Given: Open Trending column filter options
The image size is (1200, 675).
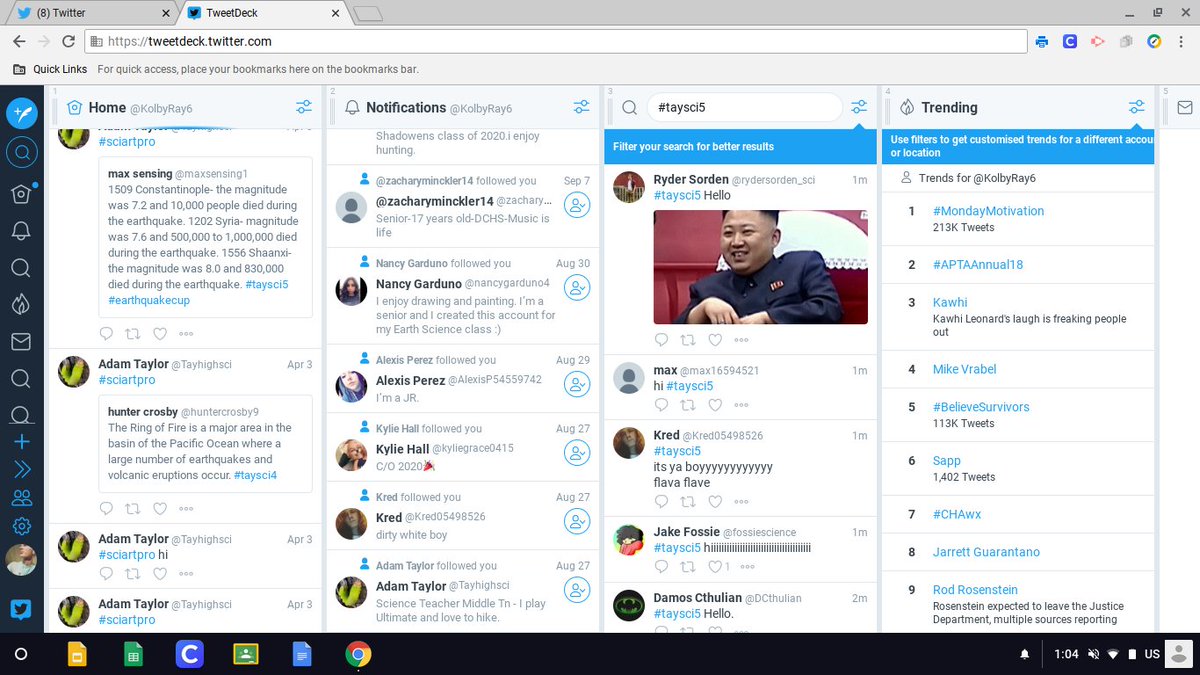Looking at the screenshot, I should pyautogui.click(x=1137, y=108).
